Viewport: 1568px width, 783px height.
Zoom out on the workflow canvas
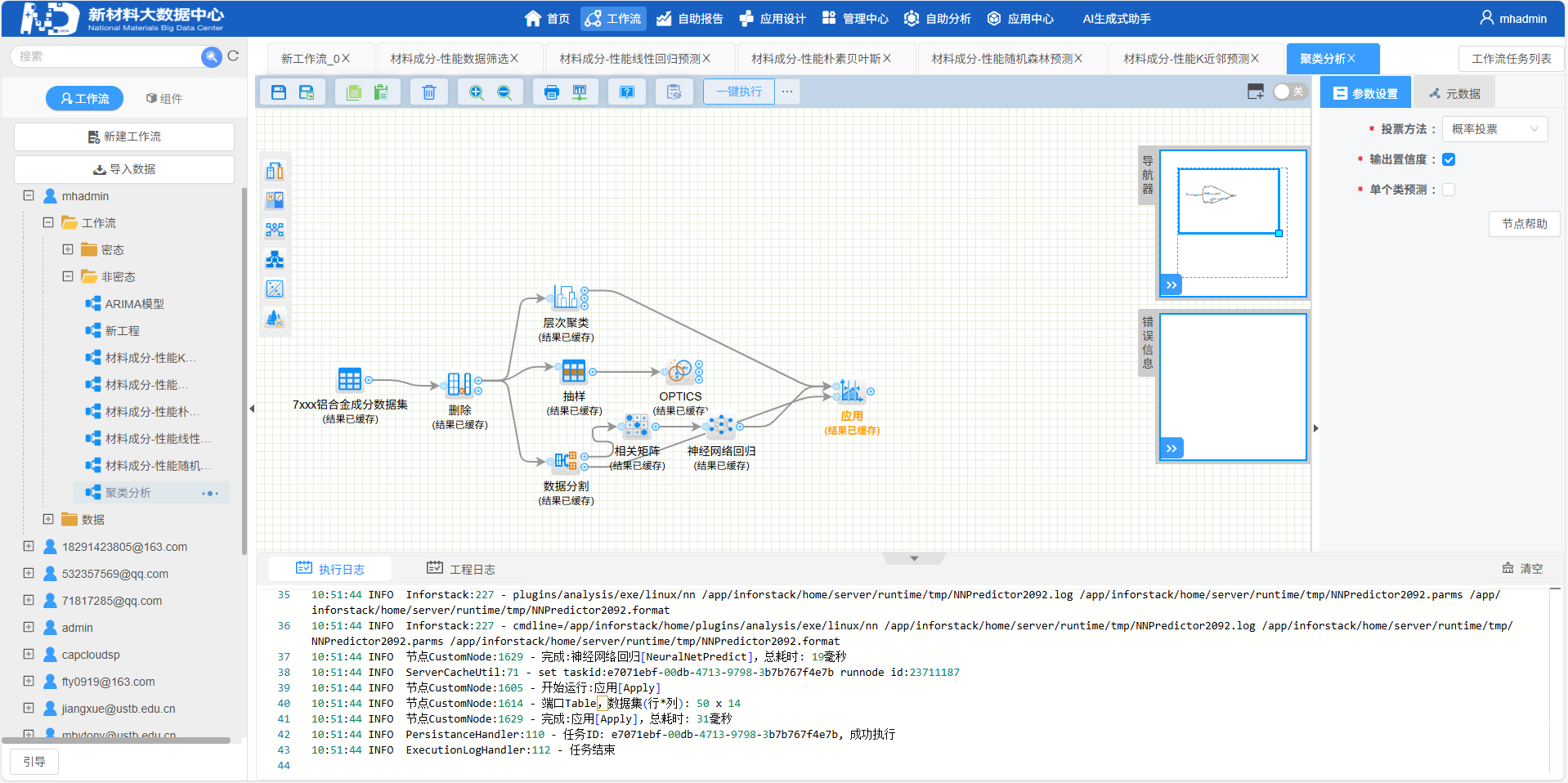(x=504, y=92)
